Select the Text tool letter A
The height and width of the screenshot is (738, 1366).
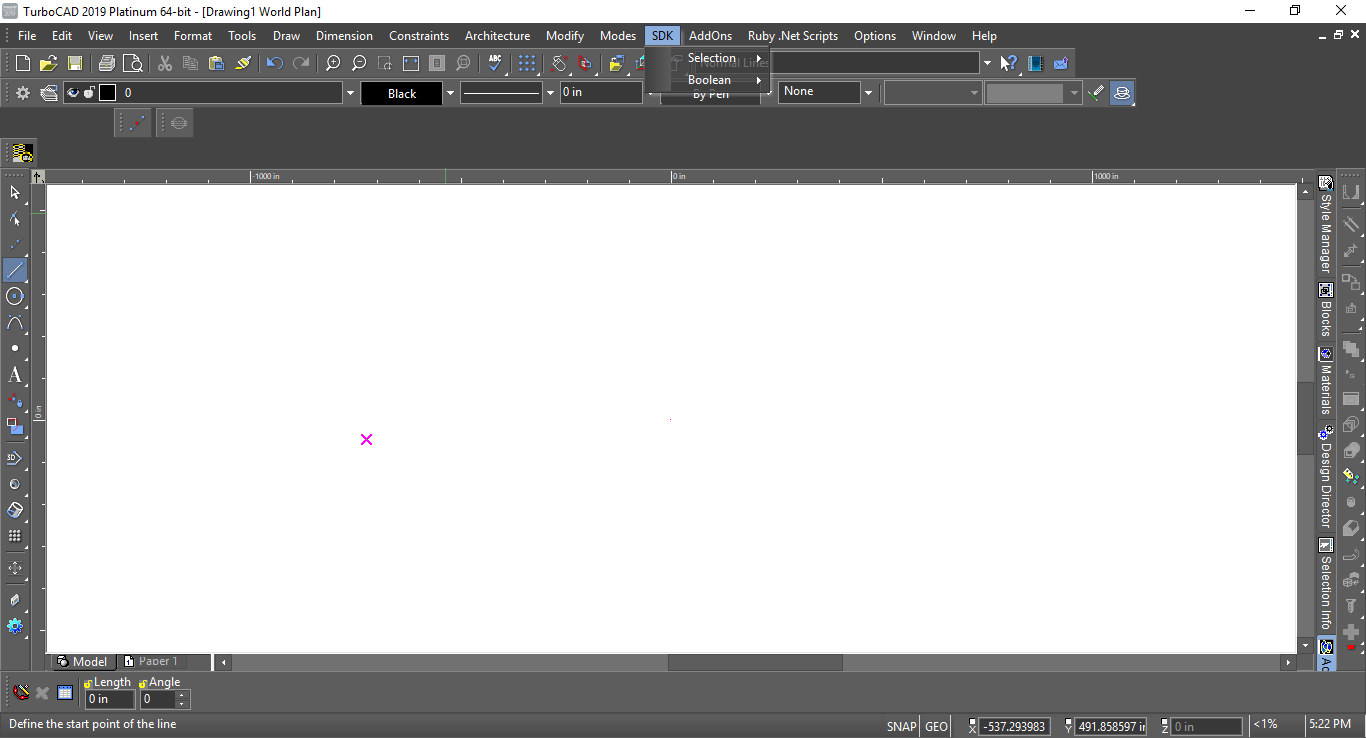15,375
